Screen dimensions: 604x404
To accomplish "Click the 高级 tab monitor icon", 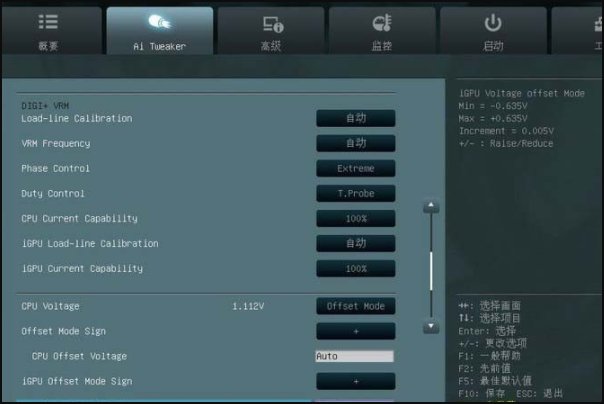I will (x=273, y=23).
